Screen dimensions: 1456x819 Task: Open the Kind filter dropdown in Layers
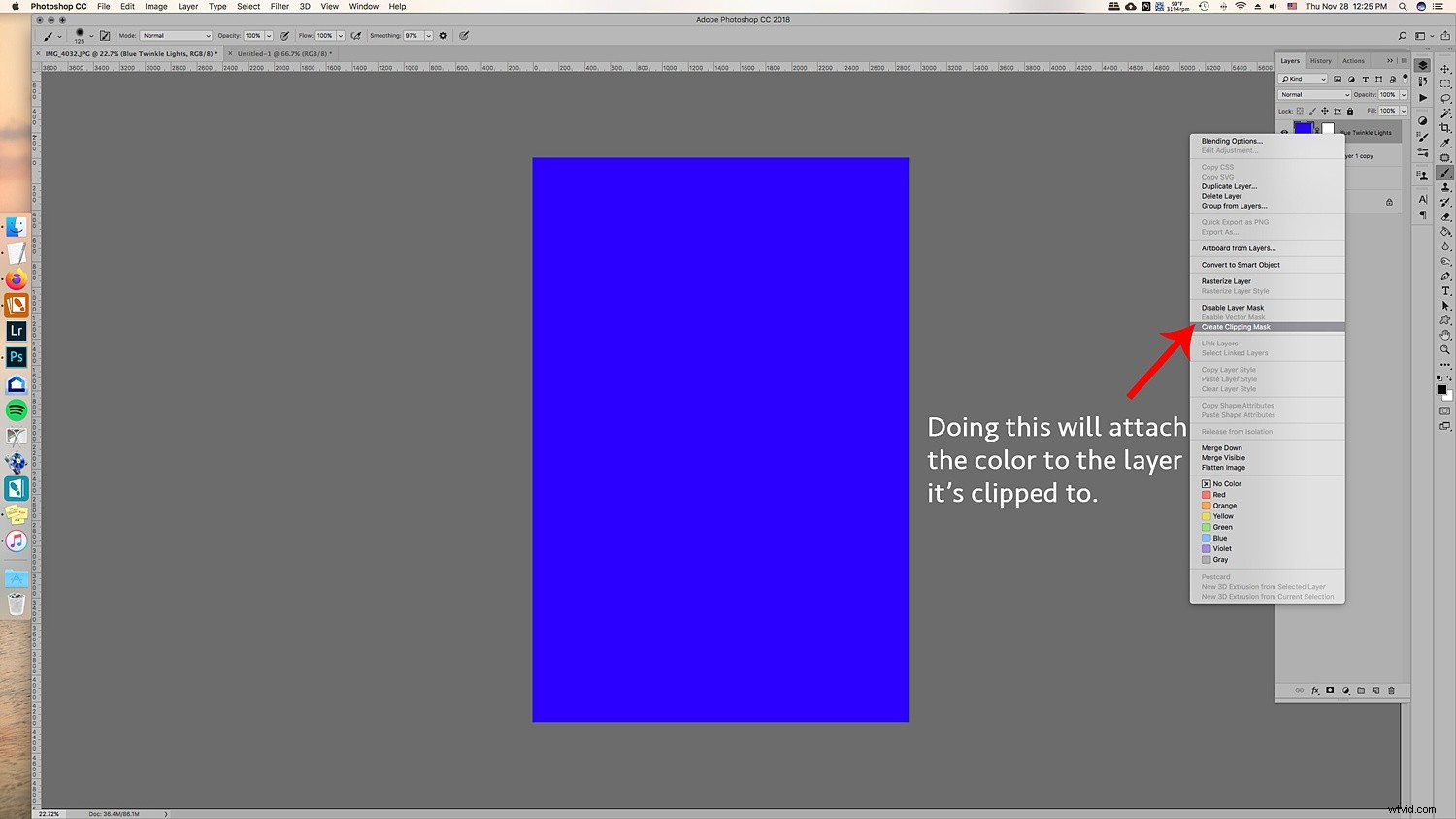point(1303,80)
